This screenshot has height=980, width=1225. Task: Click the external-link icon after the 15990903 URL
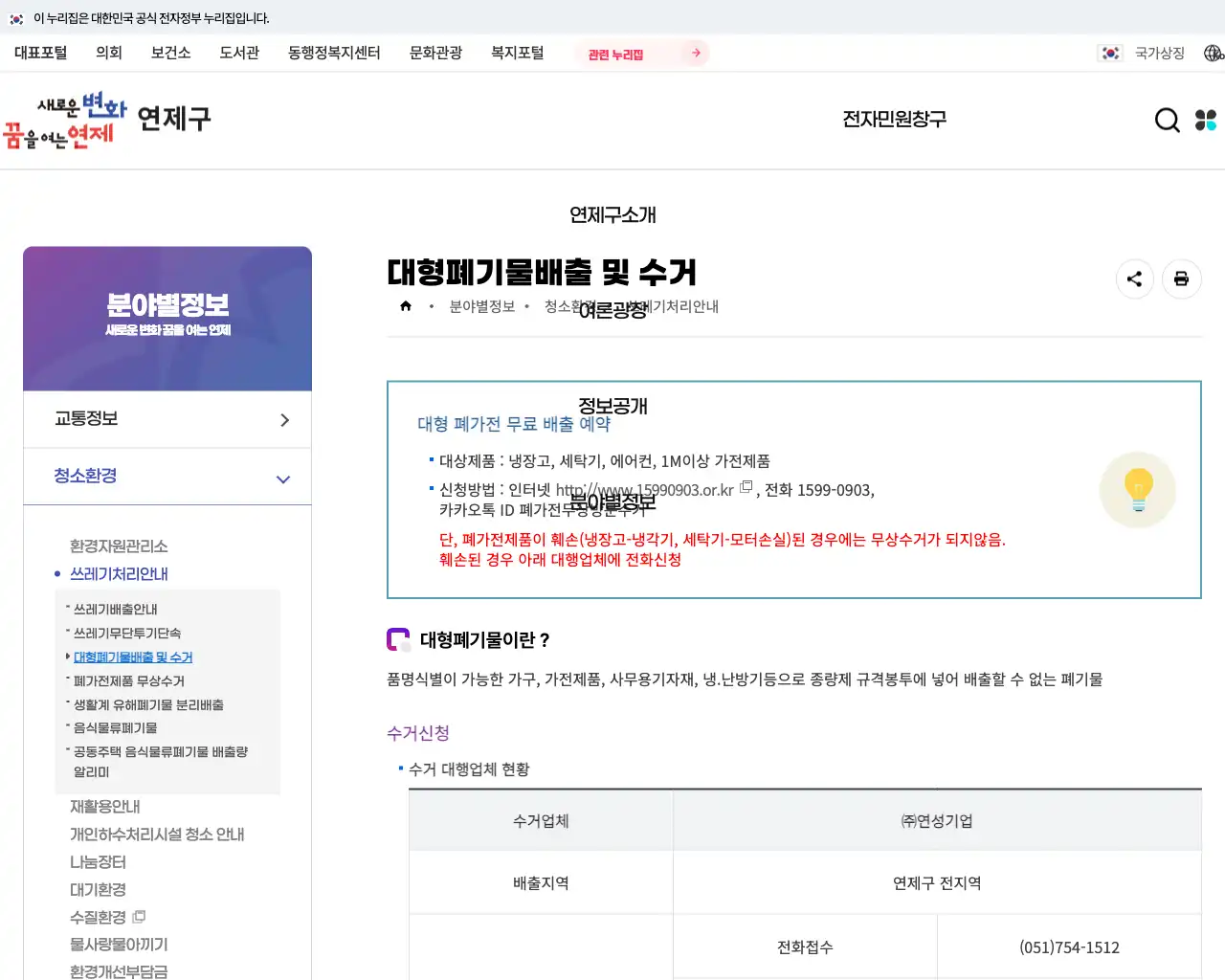coord(746,487)
